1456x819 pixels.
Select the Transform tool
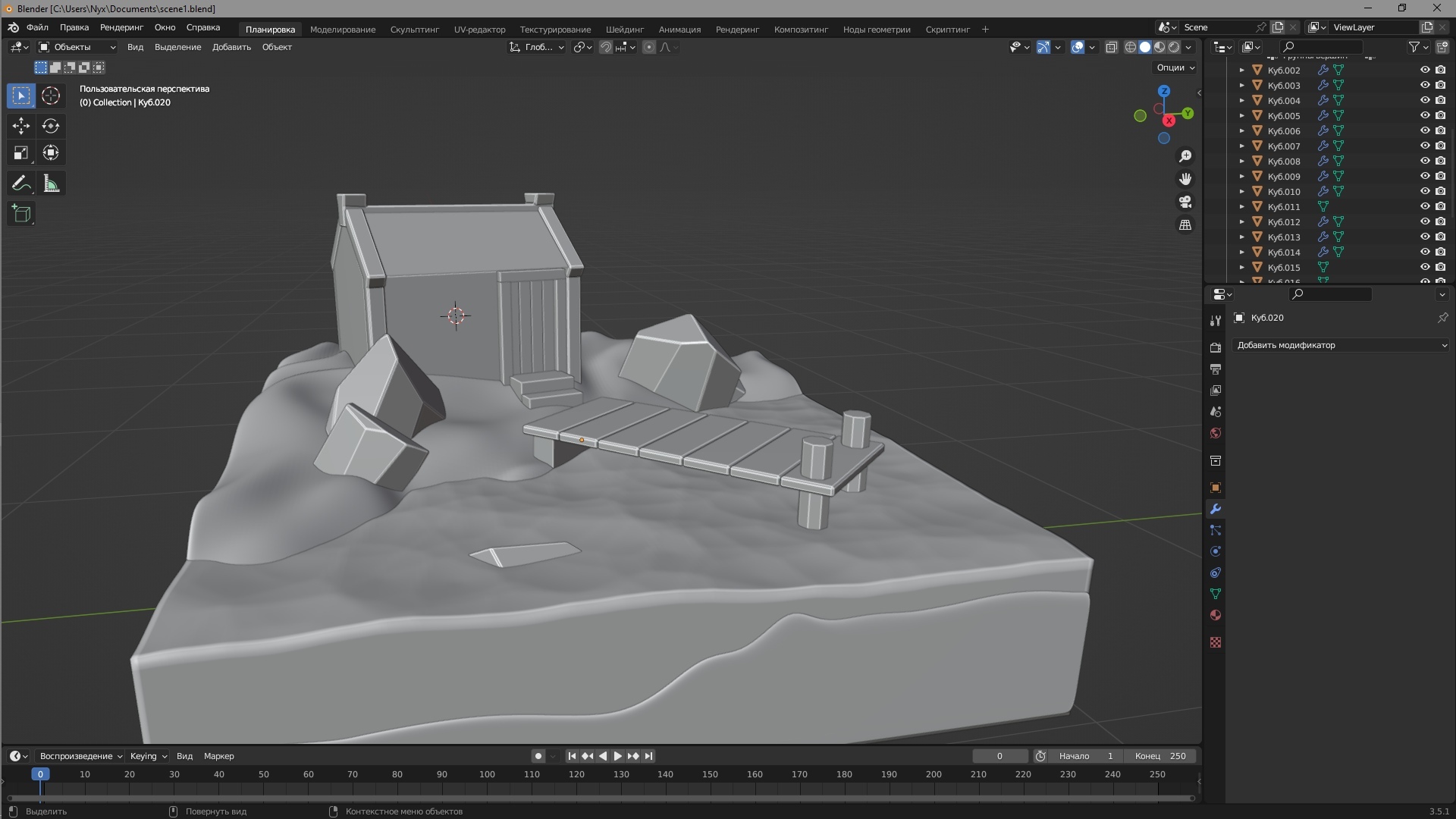(x=51, y=153)
